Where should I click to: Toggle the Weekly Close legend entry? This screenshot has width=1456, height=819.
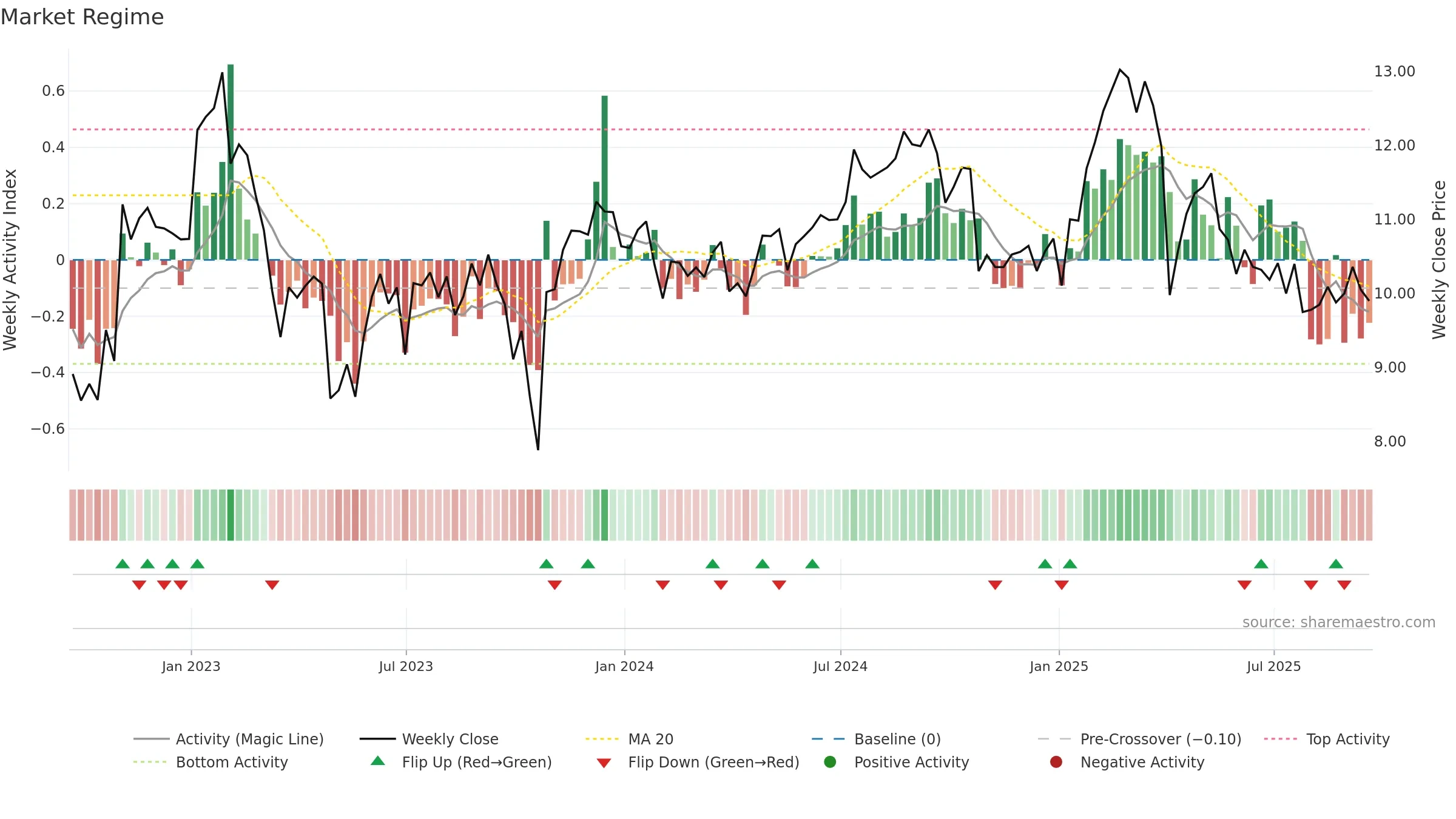(x=429, y=739)
